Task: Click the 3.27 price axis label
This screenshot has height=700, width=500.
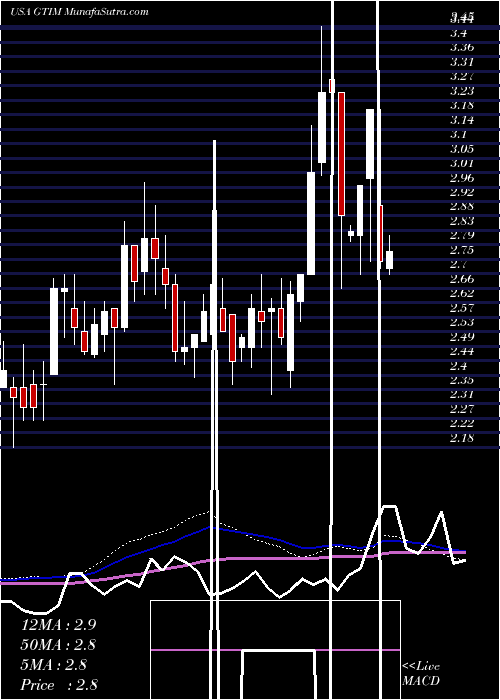Action: pyautogui.click(x=462, y=76)
